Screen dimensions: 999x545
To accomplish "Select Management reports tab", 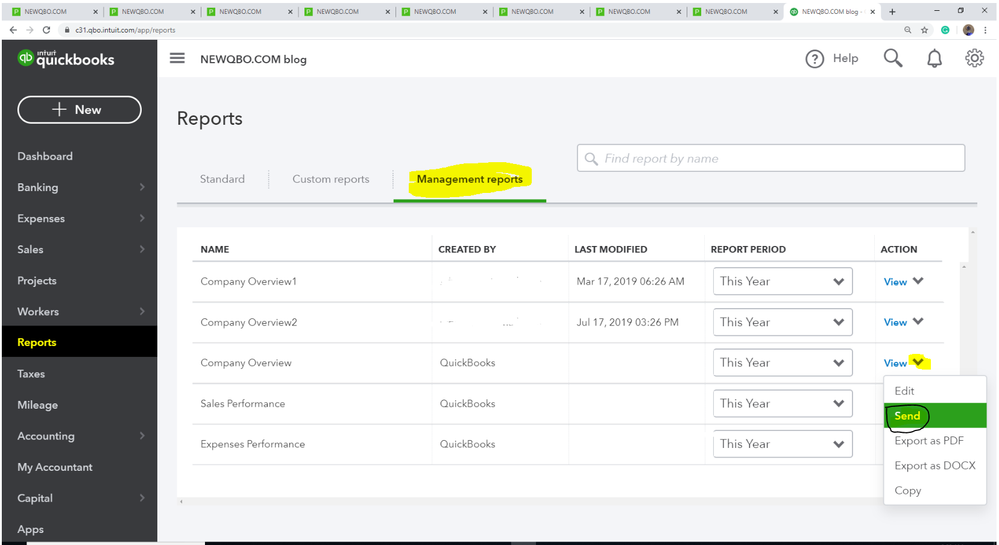I will [x=470, y=179].
